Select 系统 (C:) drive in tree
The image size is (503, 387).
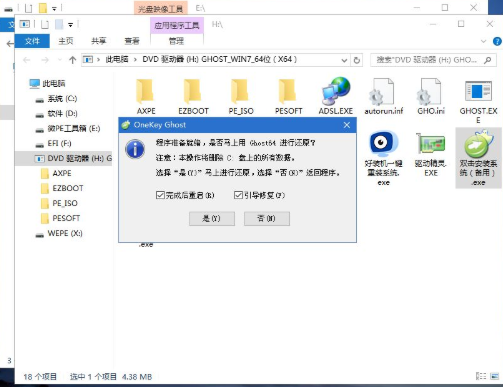pos(56,98)
